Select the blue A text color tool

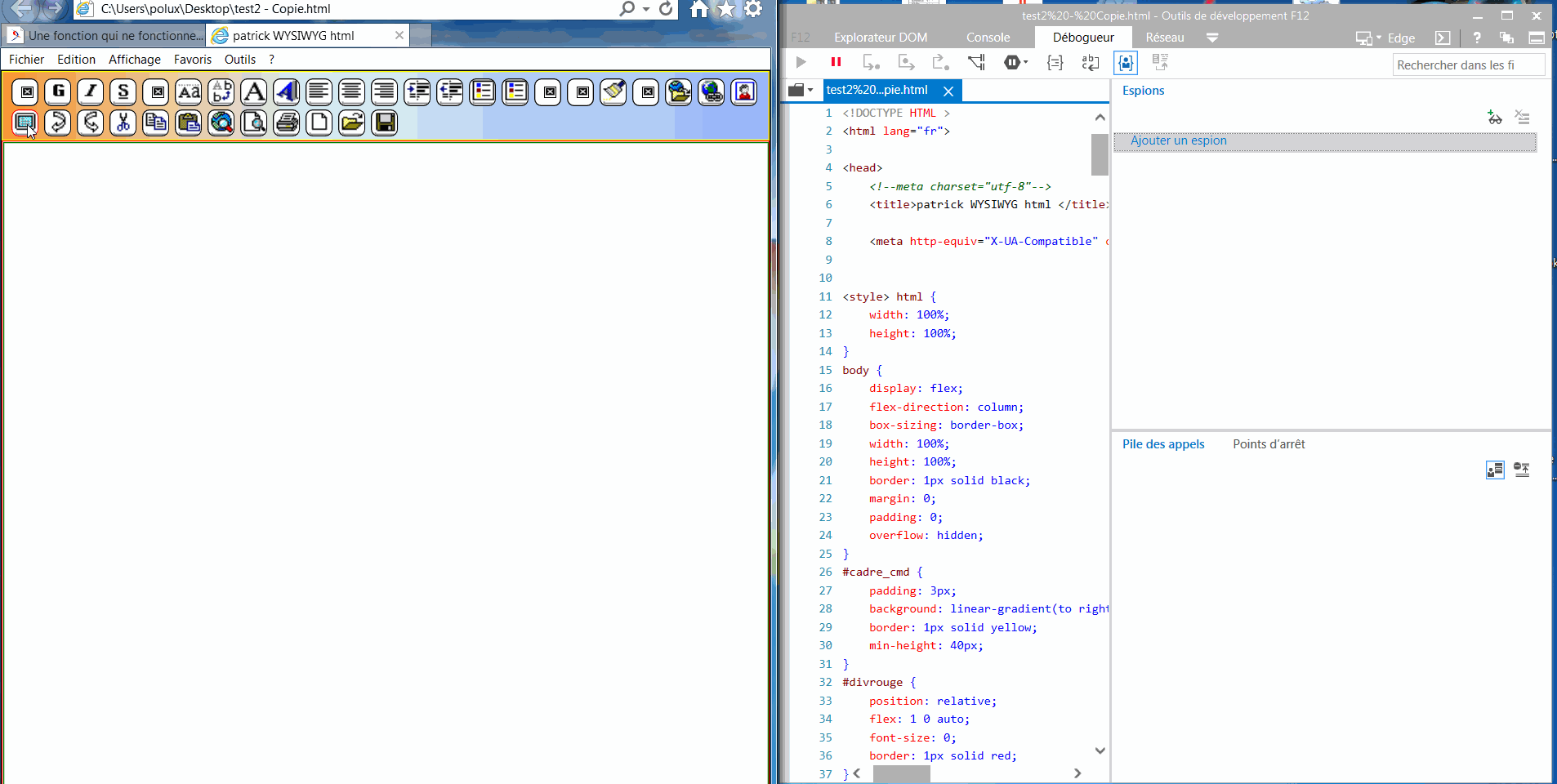pyautogui.click(x=287, y=91)
